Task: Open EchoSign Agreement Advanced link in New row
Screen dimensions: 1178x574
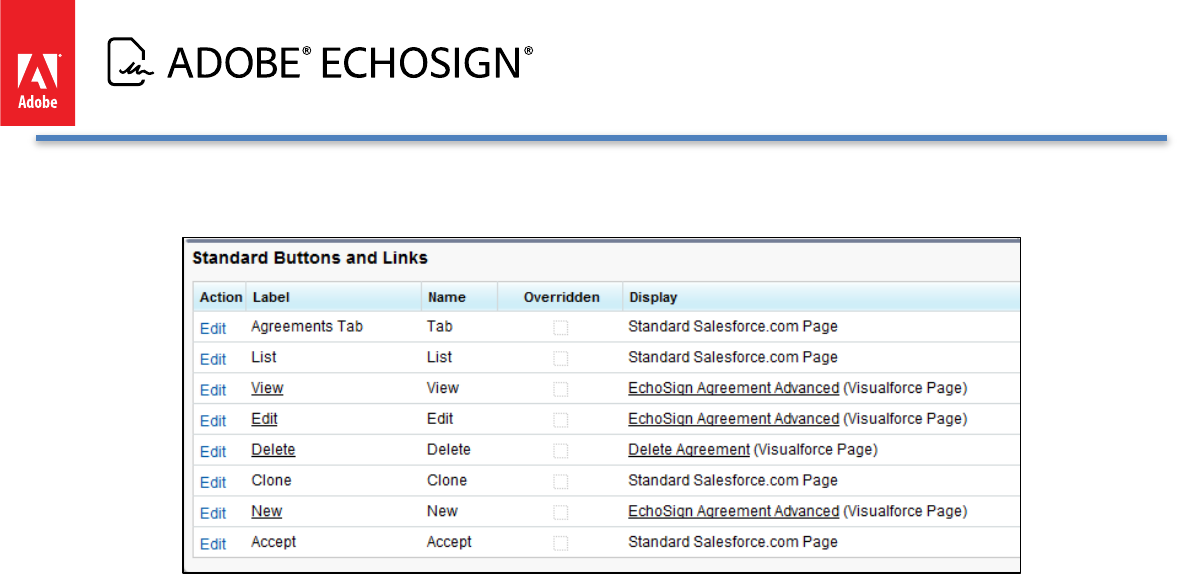Action: point(733,512)
